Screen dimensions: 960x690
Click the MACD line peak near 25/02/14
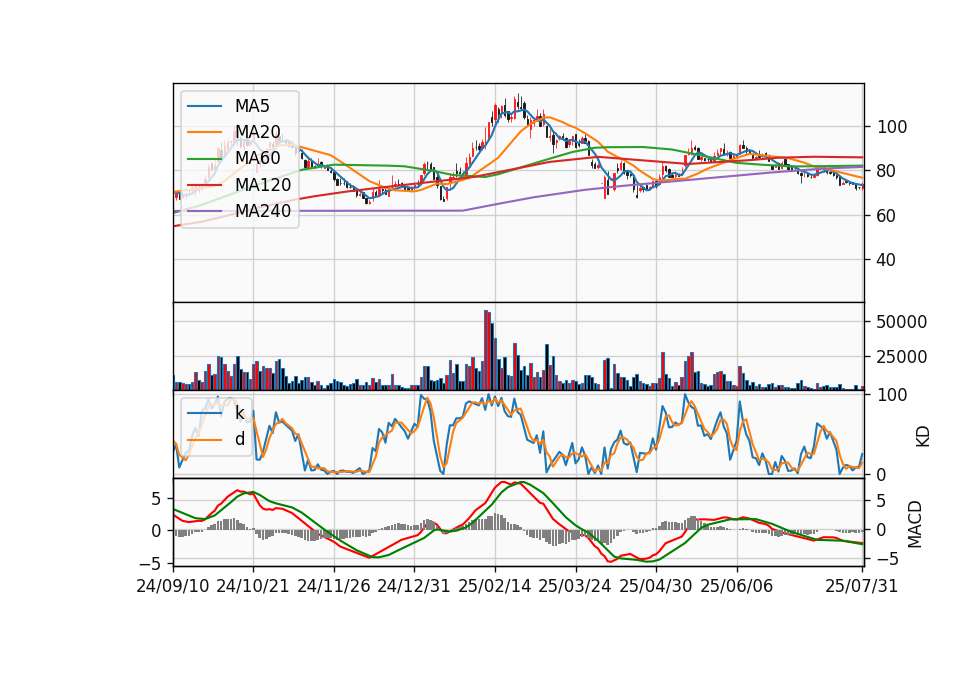pyautogui.click(x=503, y=482)
